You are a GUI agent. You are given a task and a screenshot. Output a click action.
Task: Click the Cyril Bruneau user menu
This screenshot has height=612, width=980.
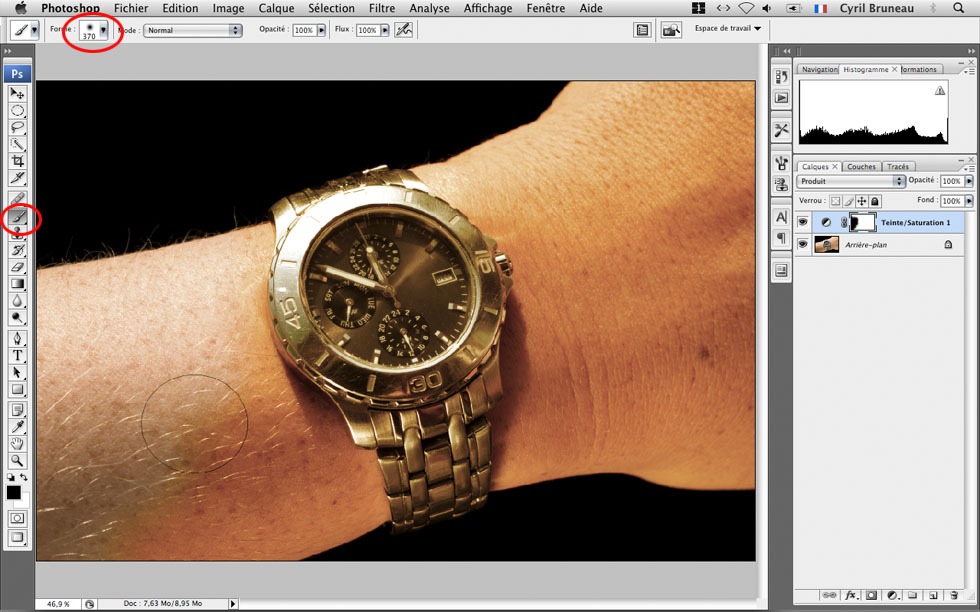tap(876, 8)
